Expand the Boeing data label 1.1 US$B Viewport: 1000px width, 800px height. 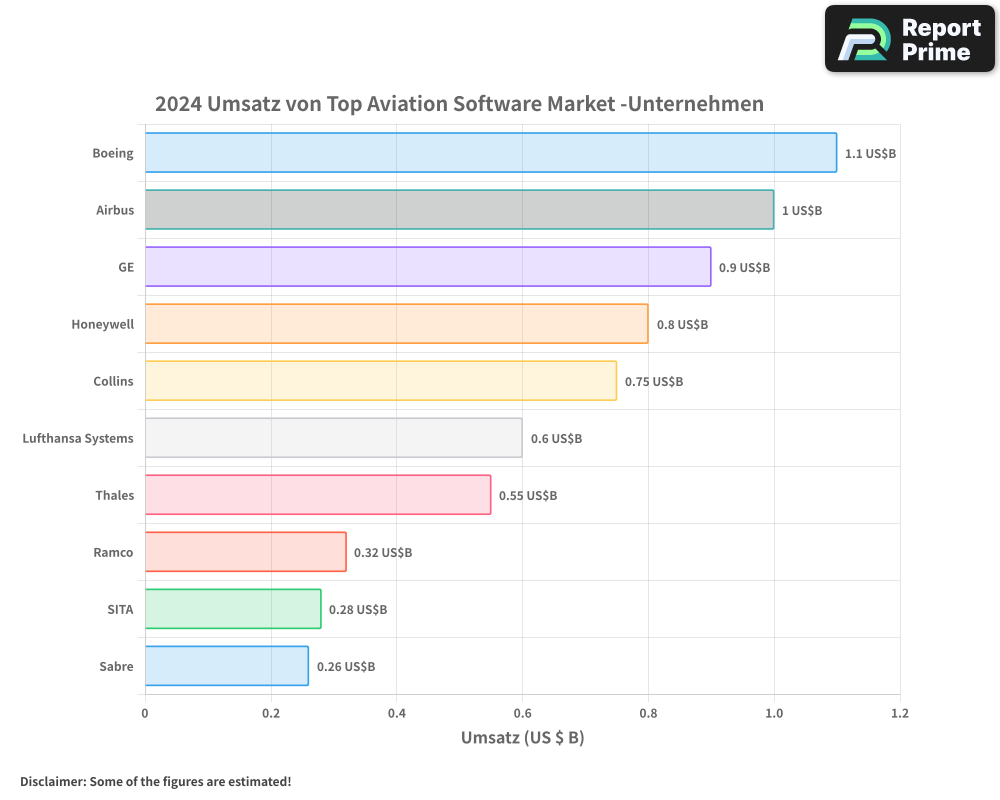[870, 153]
